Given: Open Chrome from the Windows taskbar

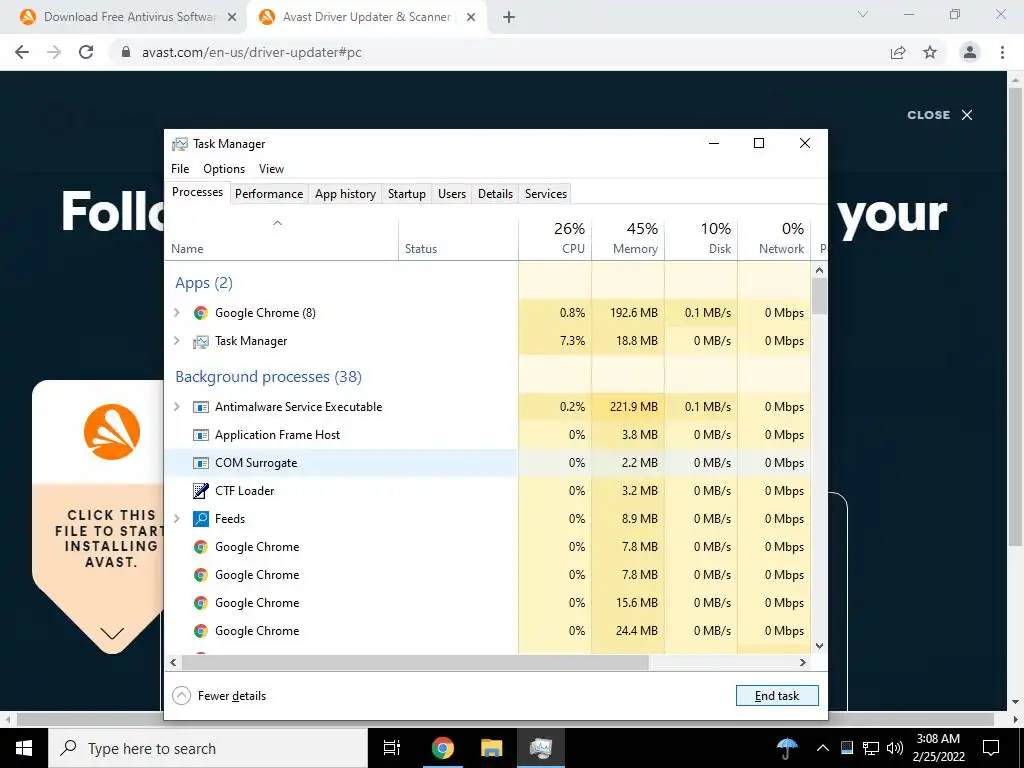Looking at the screenshot, I should tap(442, 748).
